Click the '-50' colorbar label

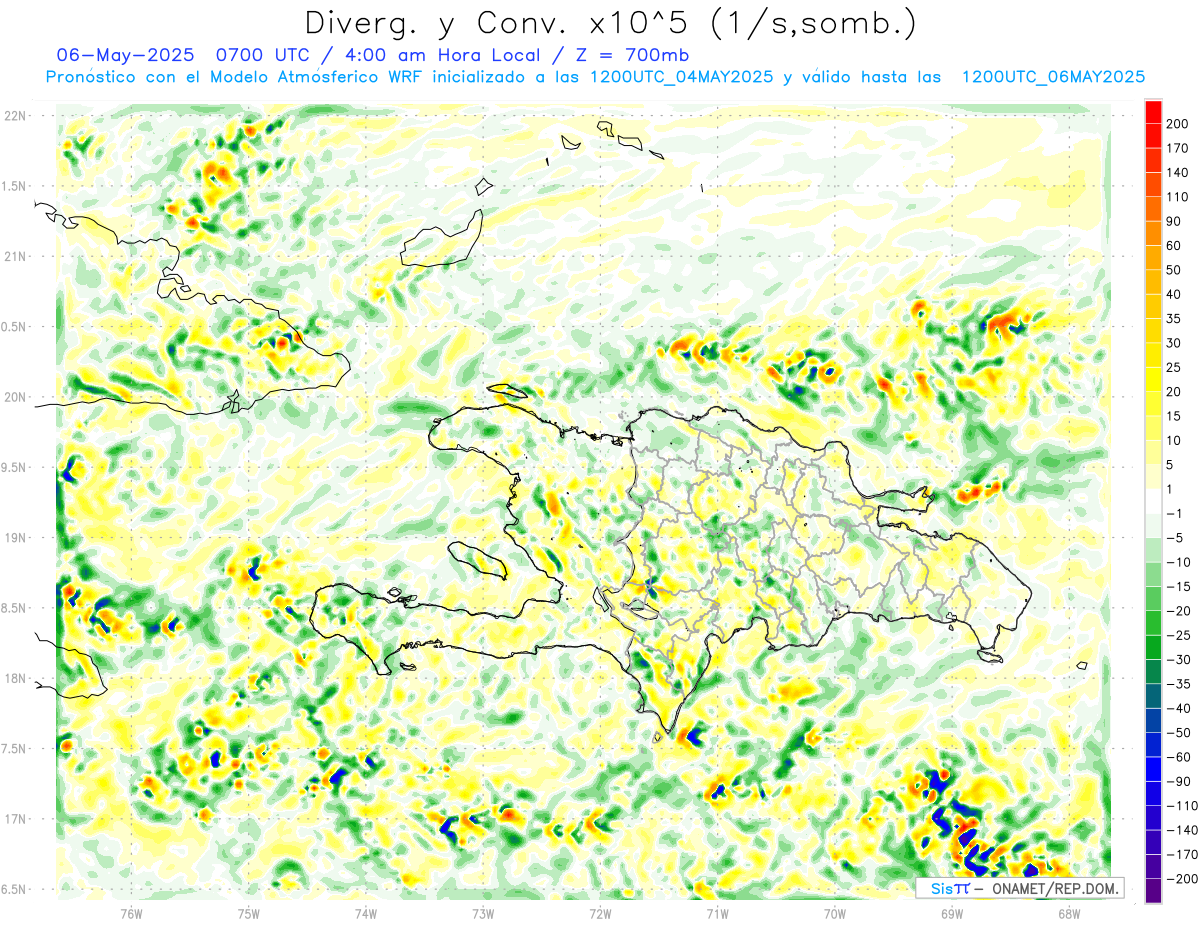1178,733
